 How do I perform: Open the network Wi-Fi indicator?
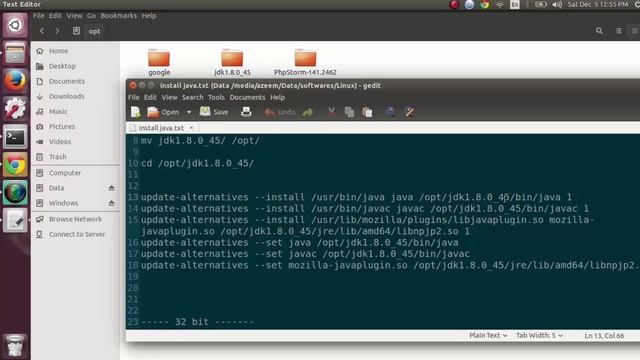(500, 4)
